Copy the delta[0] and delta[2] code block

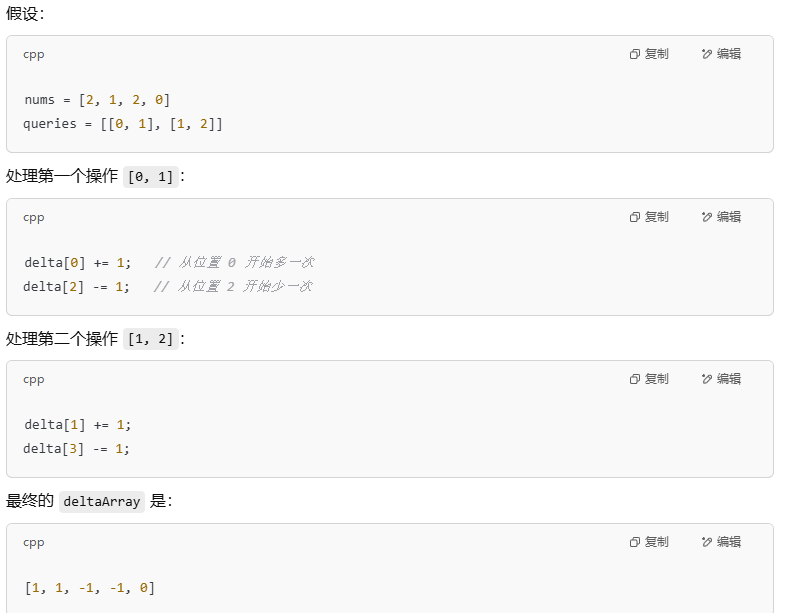pos(649,217)
